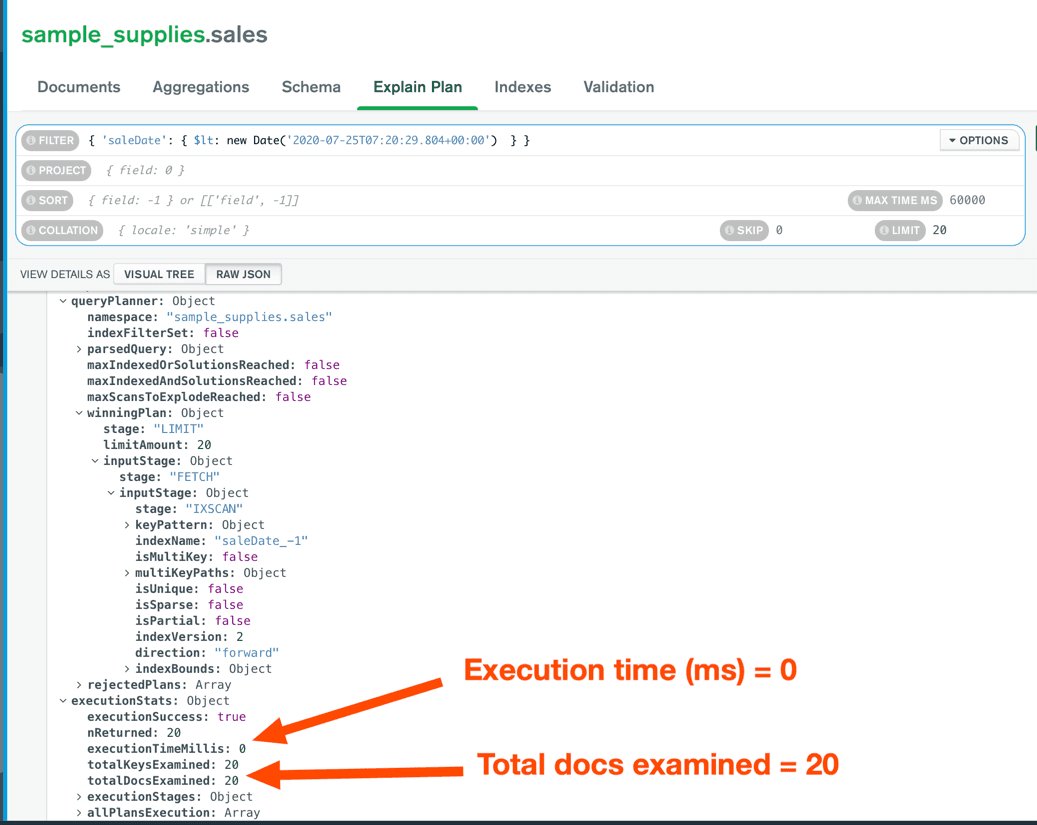Click the info icon on the PROJECT badge

[31, 170]
